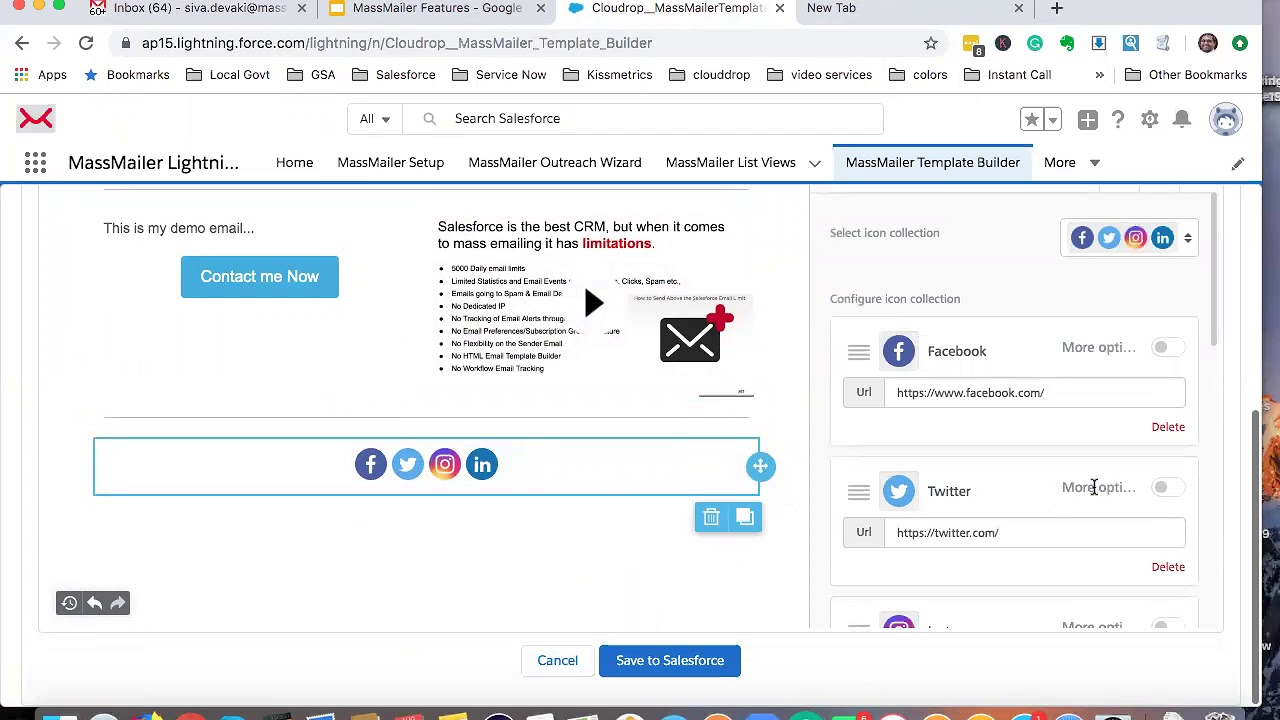The height and width of the screenshot is (720, 1280).
Task: Select the MassMailer Template Builder tab
Action: pyautogui.click(x=933, y=163)
